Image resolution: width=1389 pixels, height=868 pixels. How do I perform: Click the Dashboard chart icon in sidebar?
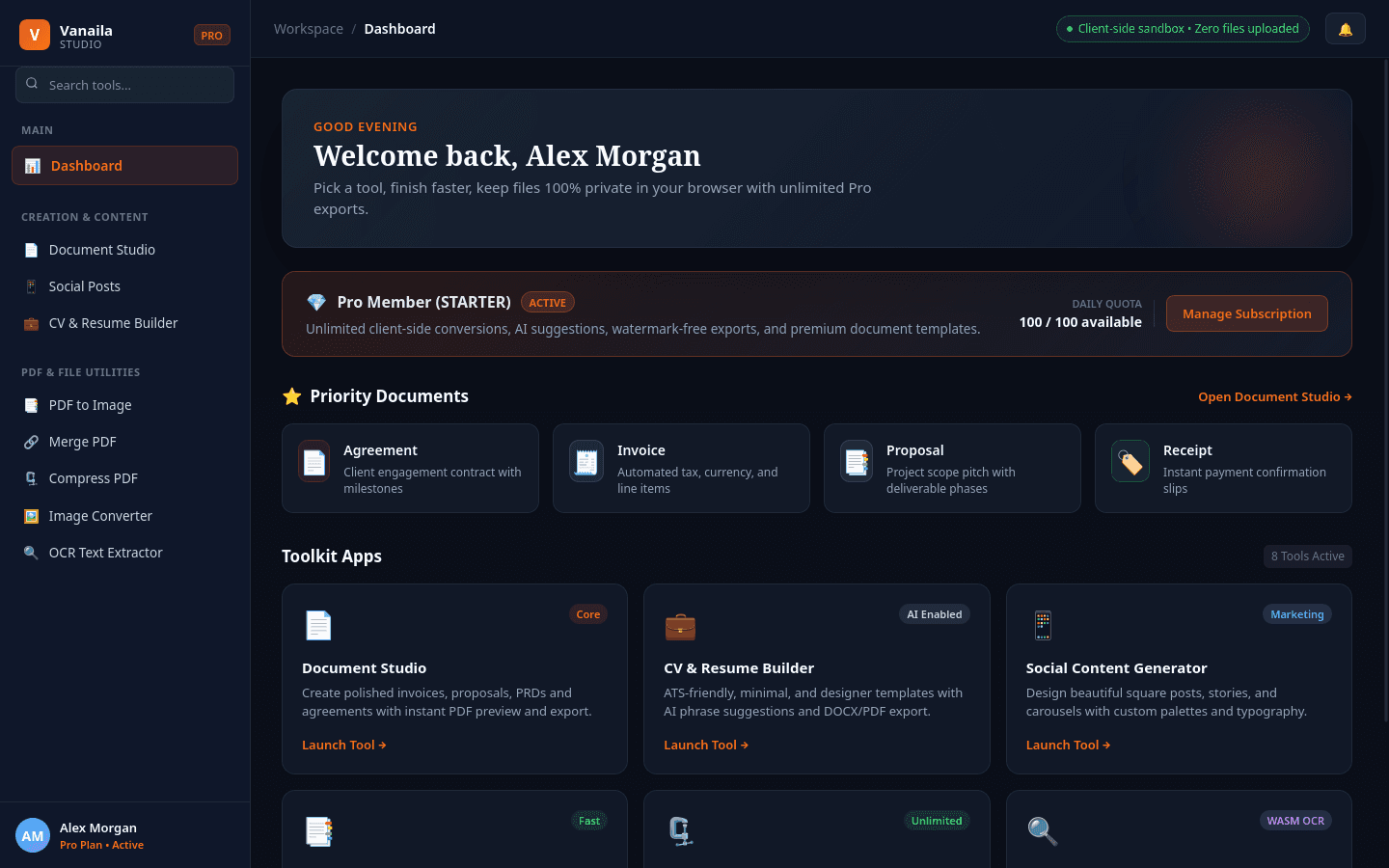coord(32,166)
